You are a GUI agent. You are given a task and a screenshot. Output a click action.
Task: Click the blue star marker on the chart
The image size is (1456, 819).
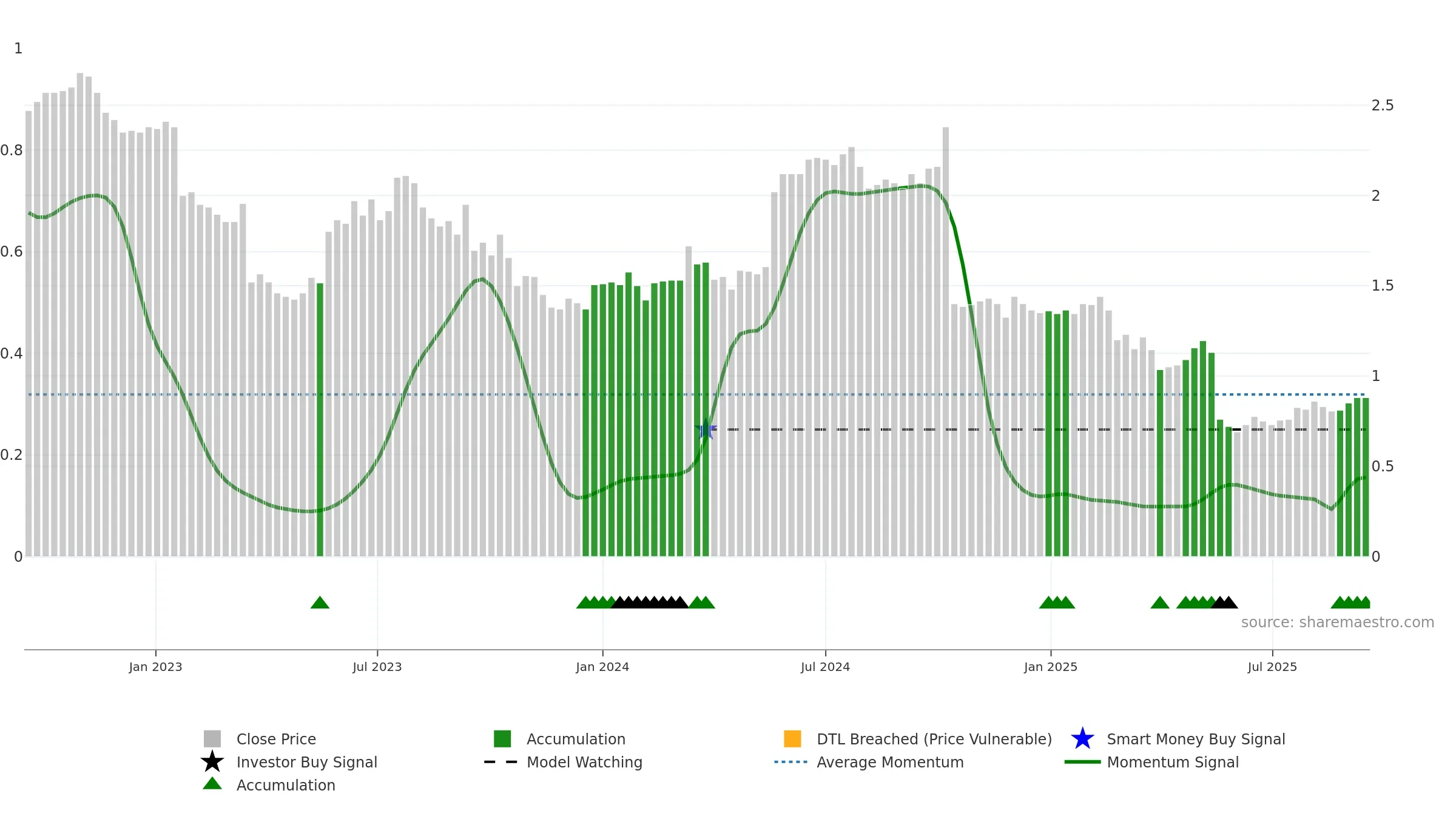click(706, 430)
